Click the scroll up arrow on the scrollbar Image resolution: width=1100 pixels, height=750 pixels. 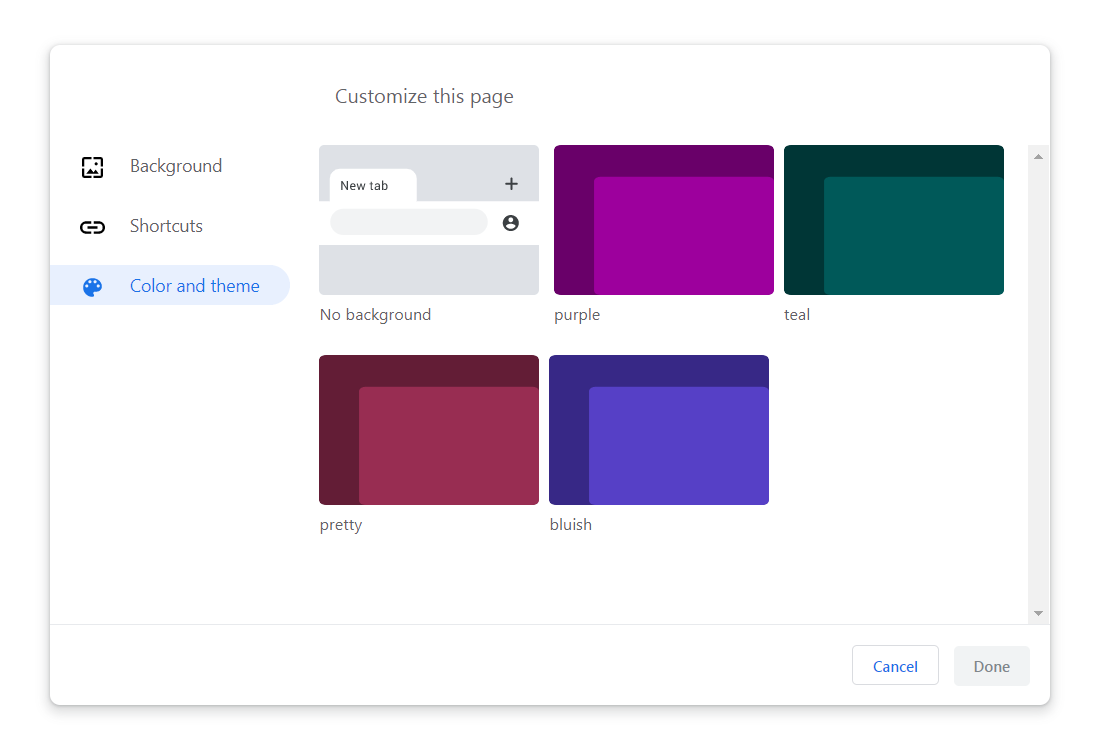pos(1038,157)
